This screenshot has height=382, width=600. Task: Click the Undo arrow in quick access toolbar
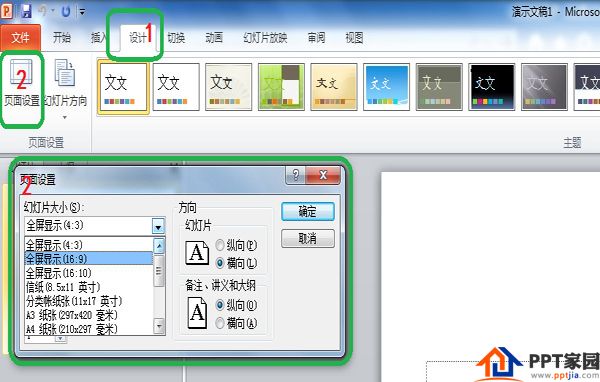[x=43, y=11]
